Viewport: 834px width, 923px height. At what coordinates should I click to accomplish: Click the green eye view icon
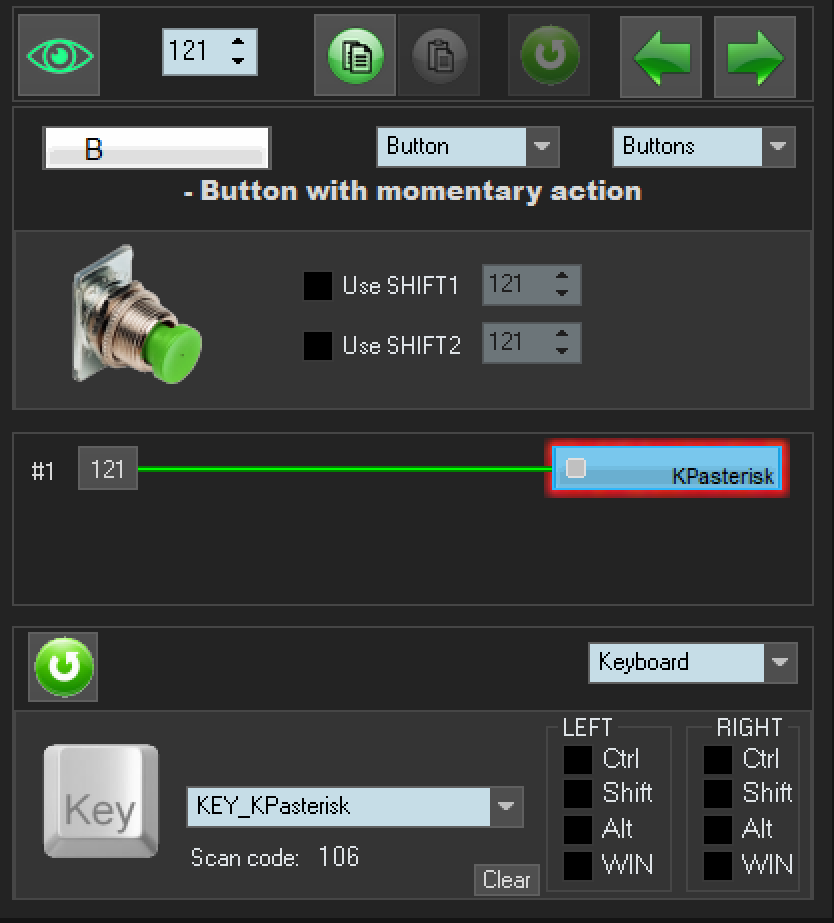[60, 55]
